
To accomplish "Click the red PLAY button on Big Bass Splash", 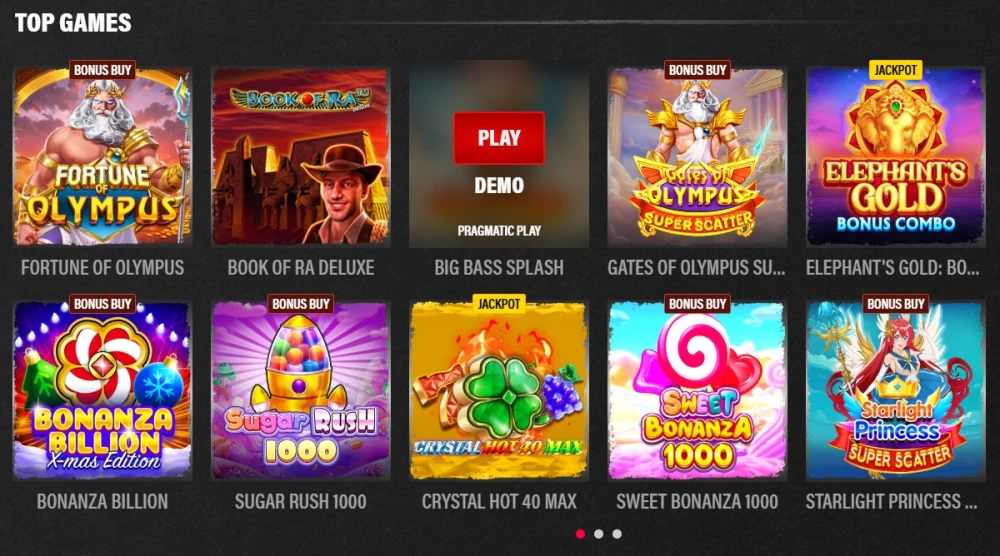I will tap(499, 138).
